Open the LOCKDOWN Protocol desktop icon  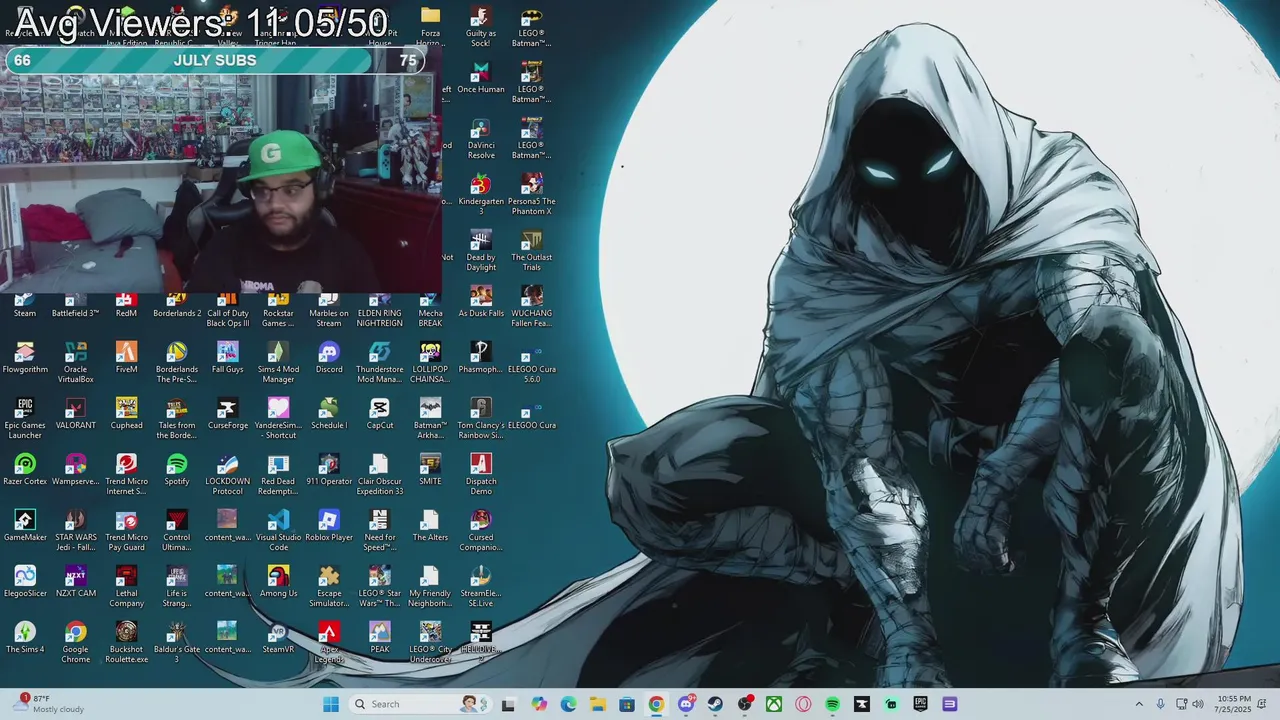228,475
